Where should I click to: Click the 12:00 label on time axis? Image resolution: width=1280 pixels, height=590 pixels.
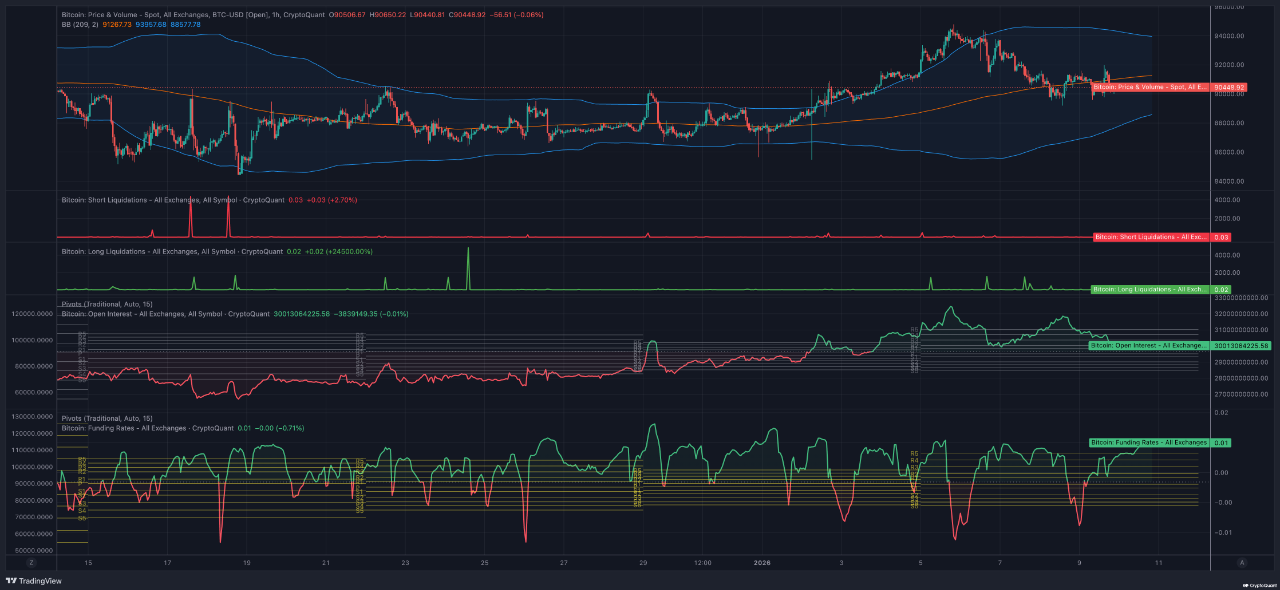point(703,563)
